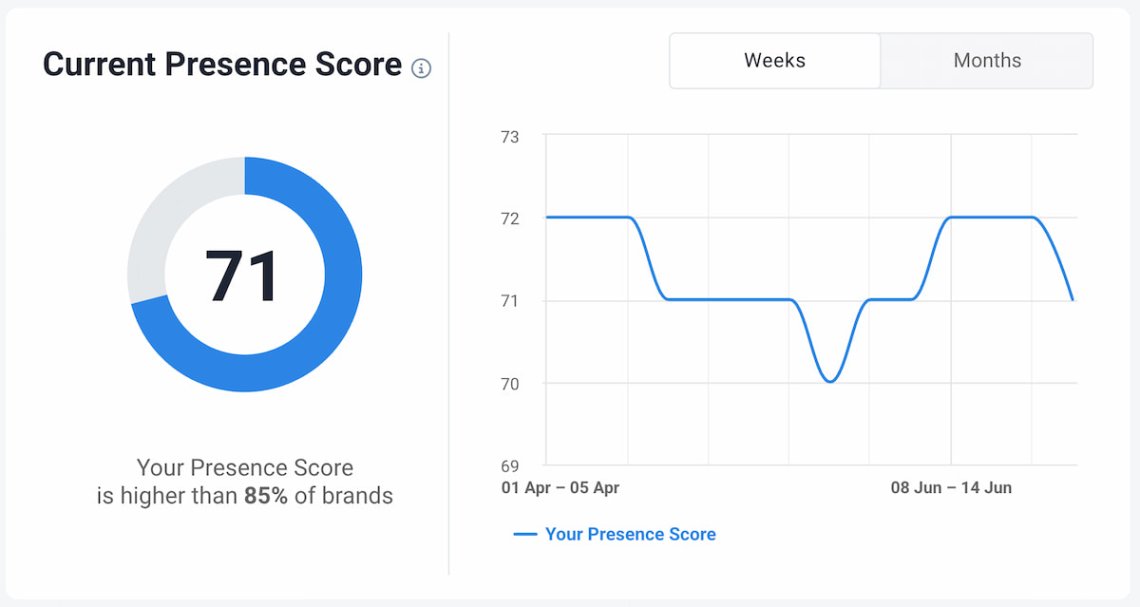
Task: Click the line's final point at 71
Action: (1072, 300)
